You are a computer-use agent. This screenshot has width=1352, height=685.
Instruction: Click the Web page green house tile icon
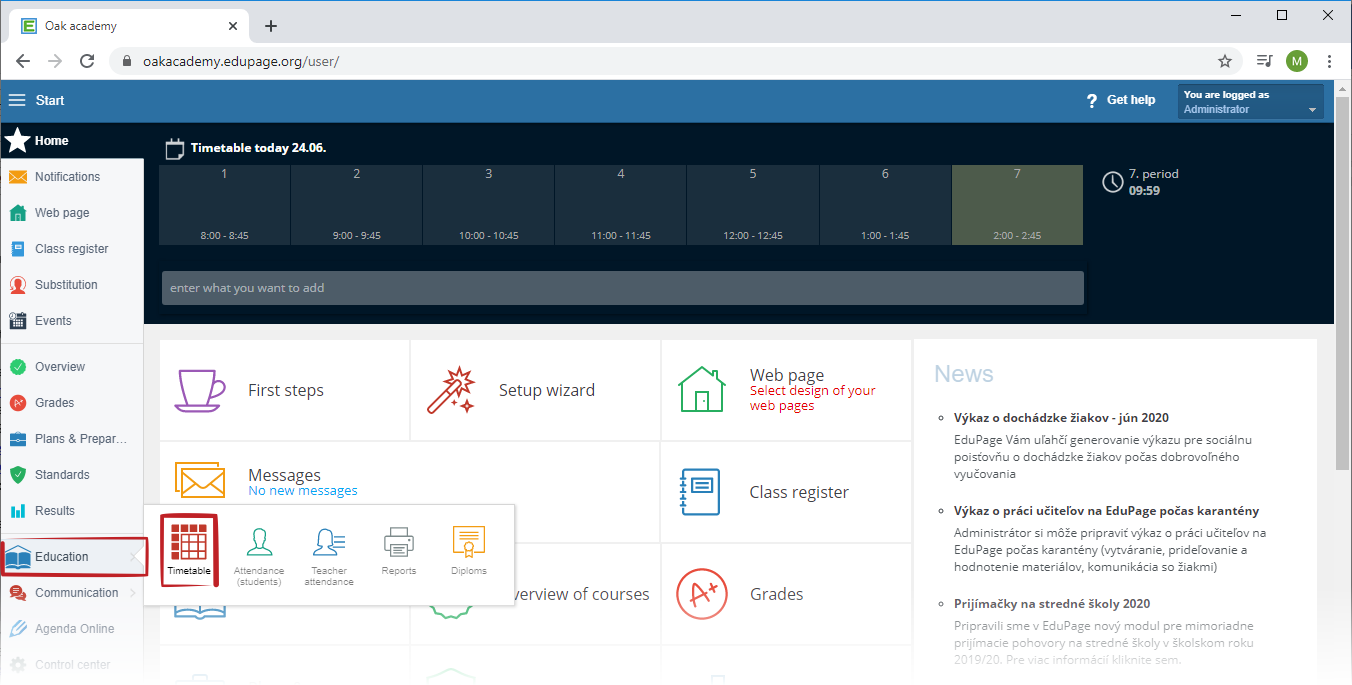coord(701,390)
